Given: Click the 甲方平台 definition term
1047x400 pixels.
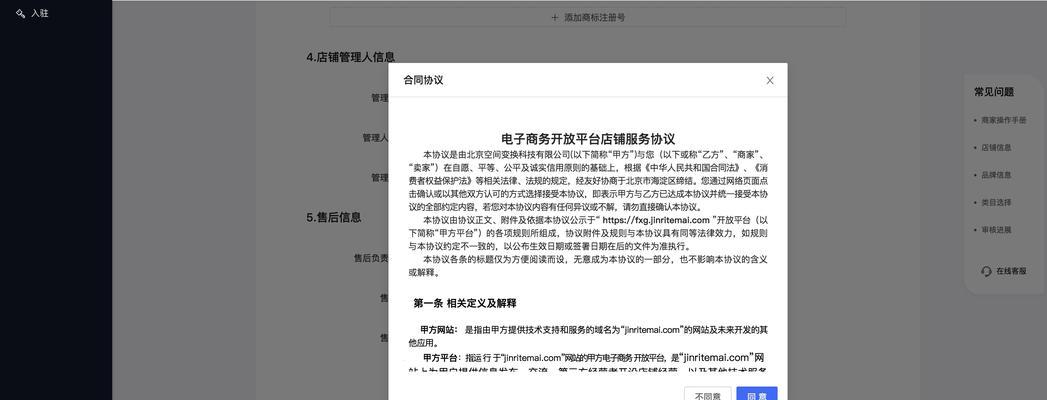Looking at the screenshot, I should pyautogui.click(x=441, y=357).
